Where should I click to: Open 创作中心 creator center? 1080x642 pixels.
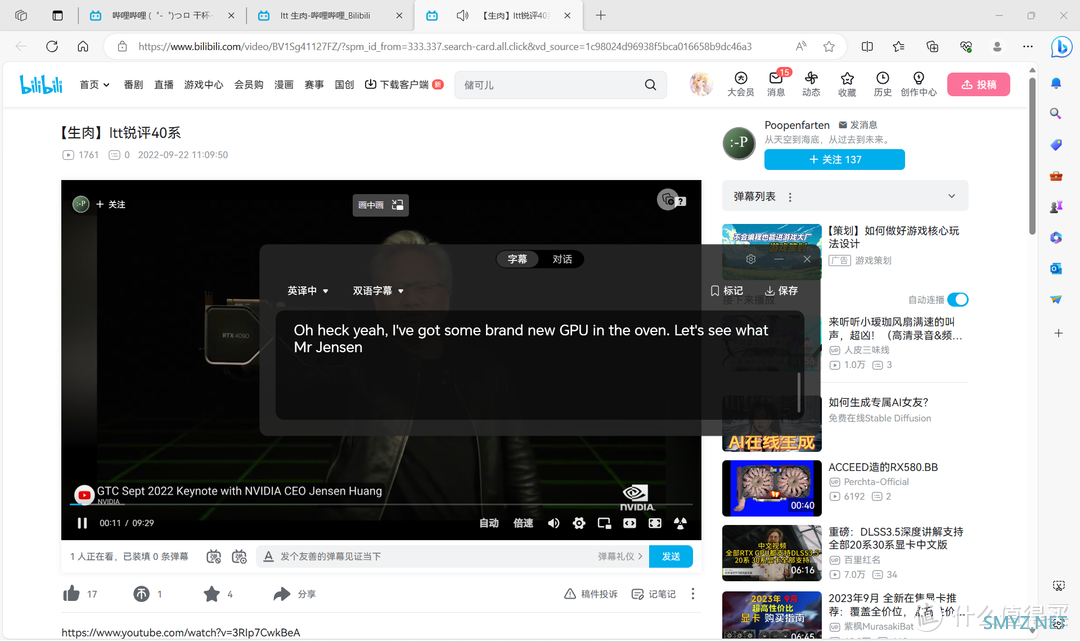click(919, 84)
